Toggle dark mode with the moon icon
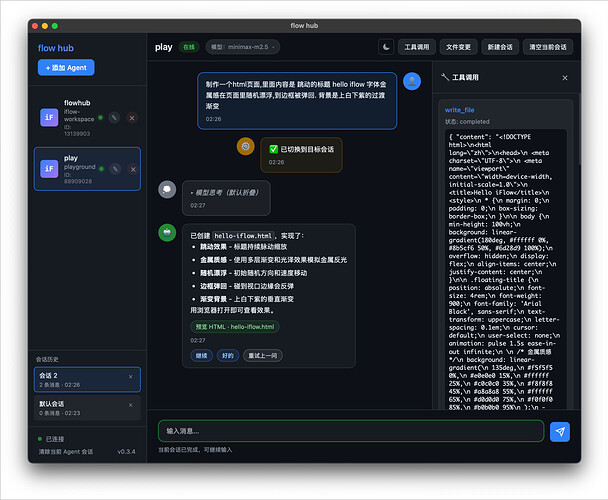The height and width of the screenshot is (500, 608). 387,47
